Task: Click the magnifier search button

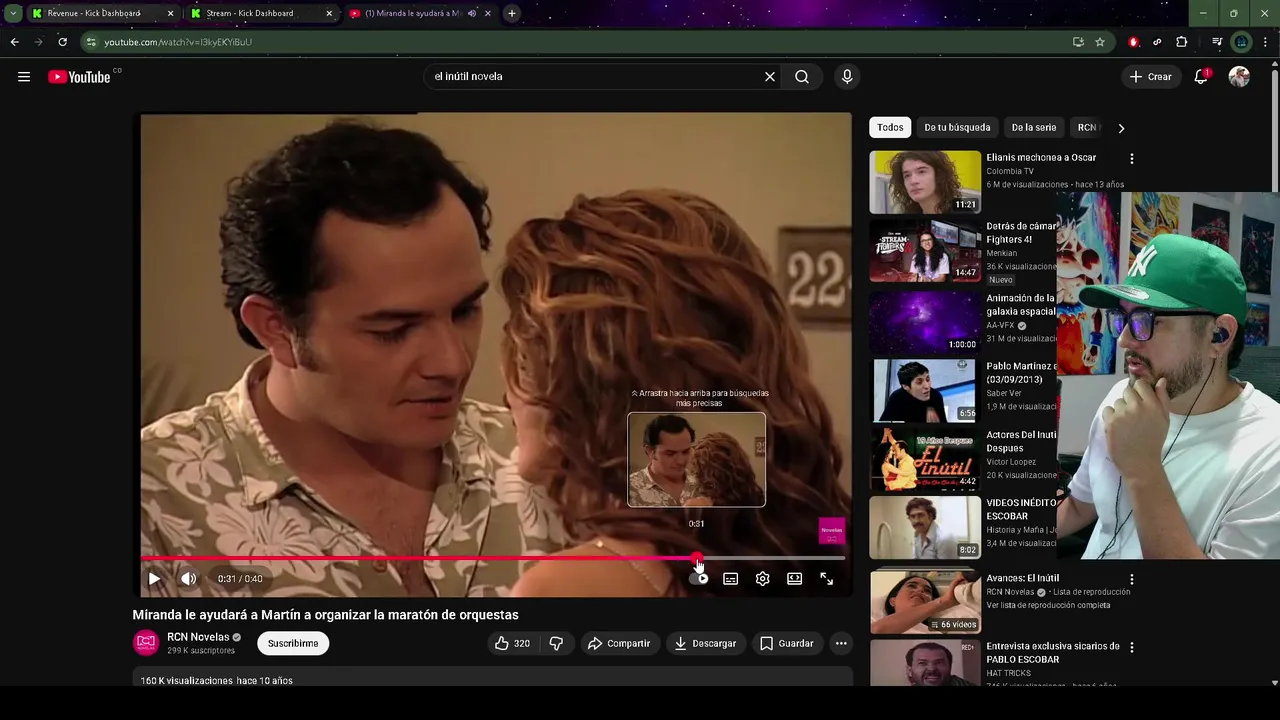Action: (x=802, y=77)
